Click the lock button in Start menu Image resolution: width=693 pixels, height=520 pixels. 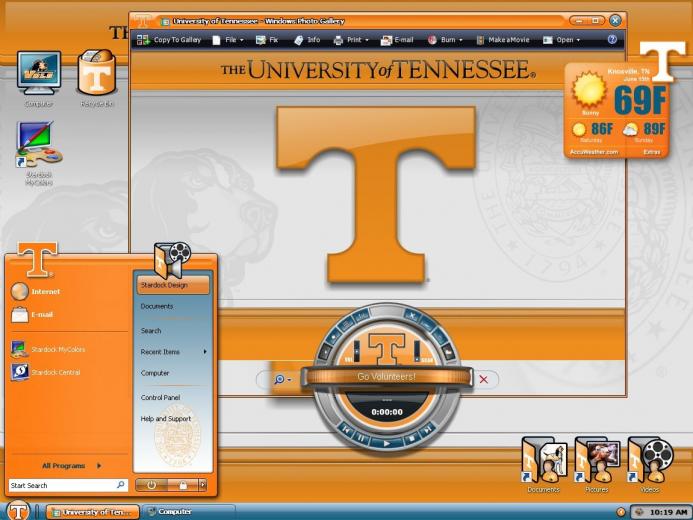click(x=183, y=485)
